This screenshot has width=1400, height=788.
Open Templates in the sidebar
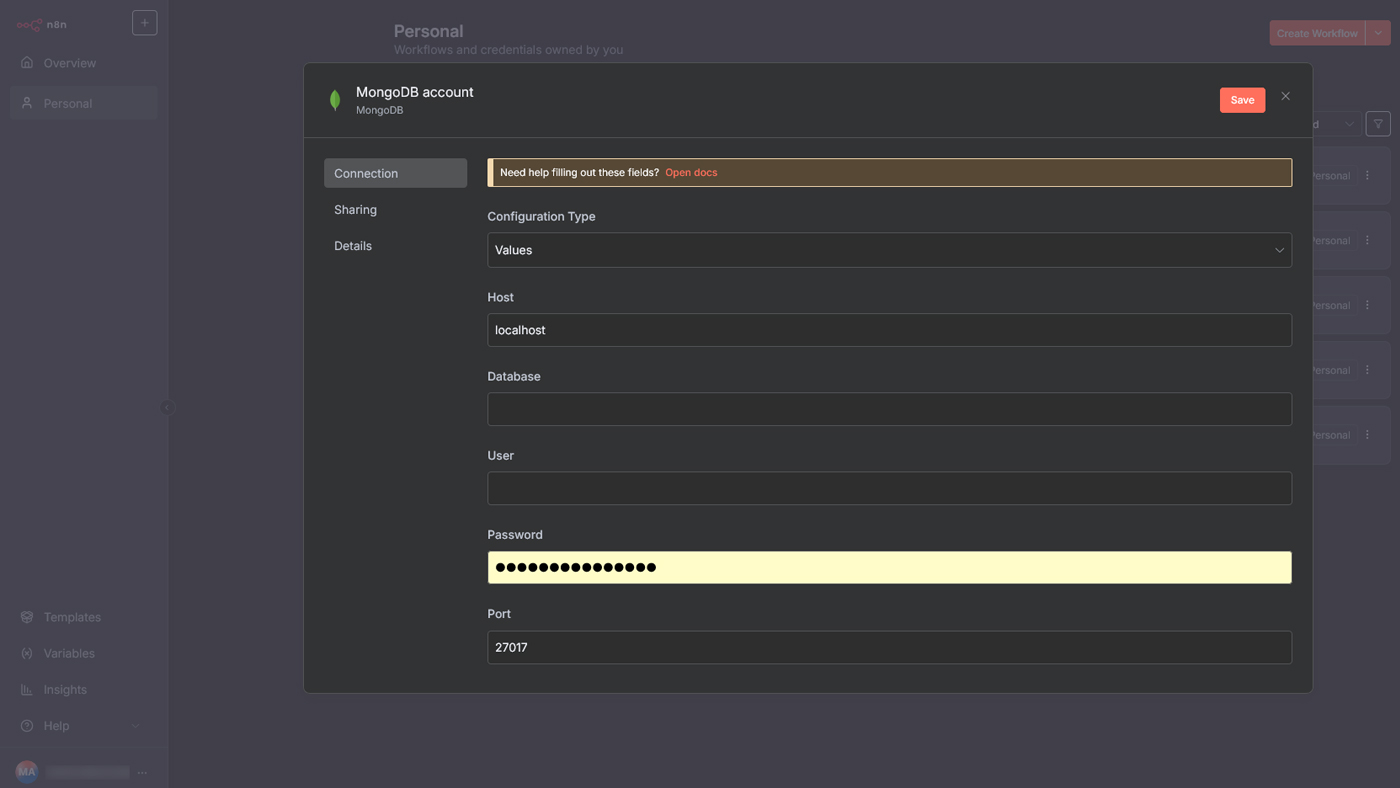71,617
